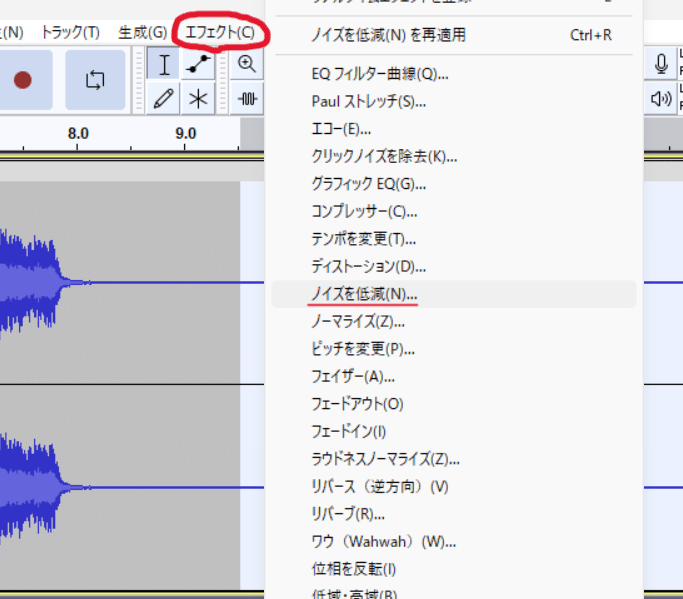Choose EQ フィルター曲線(Q)... effect
The image size is (683, 599).
click(453, 74)
